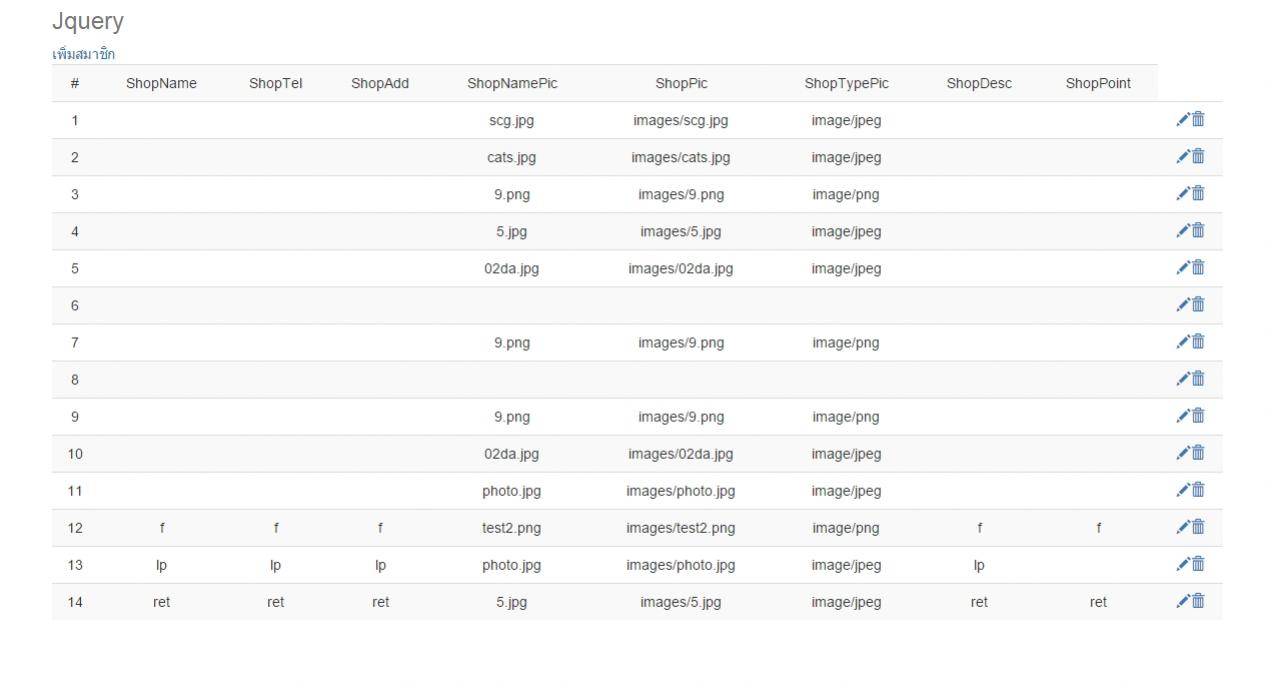The image size is (1266, 682).
Task: Open edit for row 10
Action: coord(1183,453)
